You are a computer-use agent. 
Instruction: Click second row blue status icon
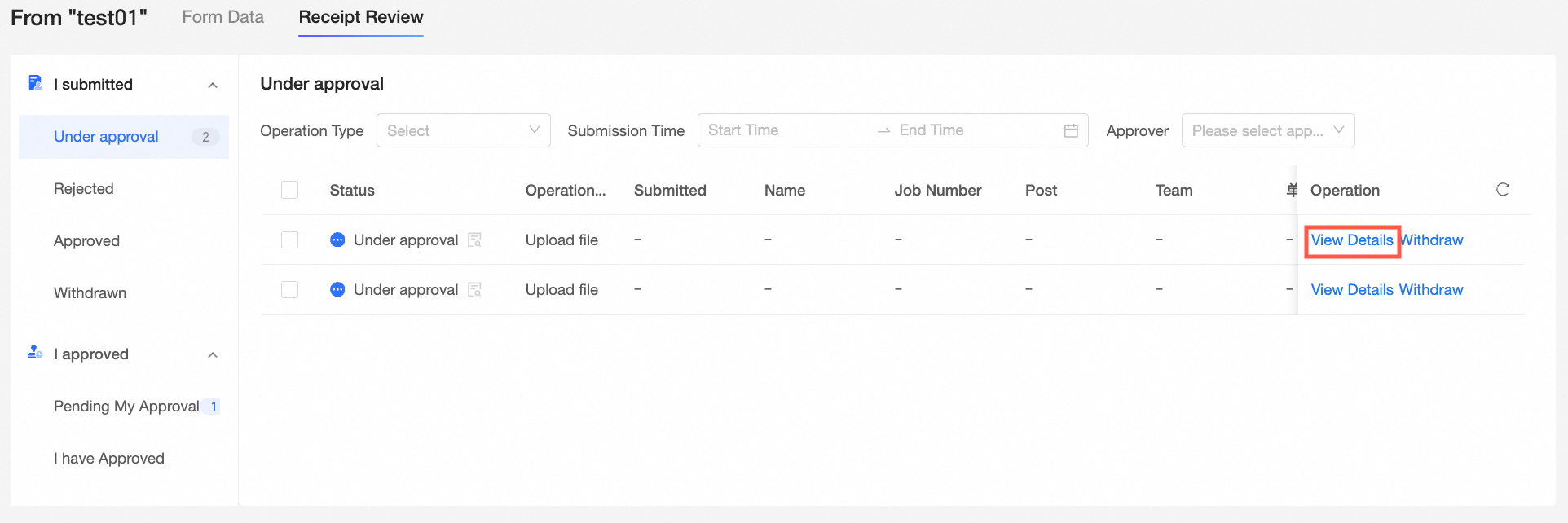(x=337, y=290)
